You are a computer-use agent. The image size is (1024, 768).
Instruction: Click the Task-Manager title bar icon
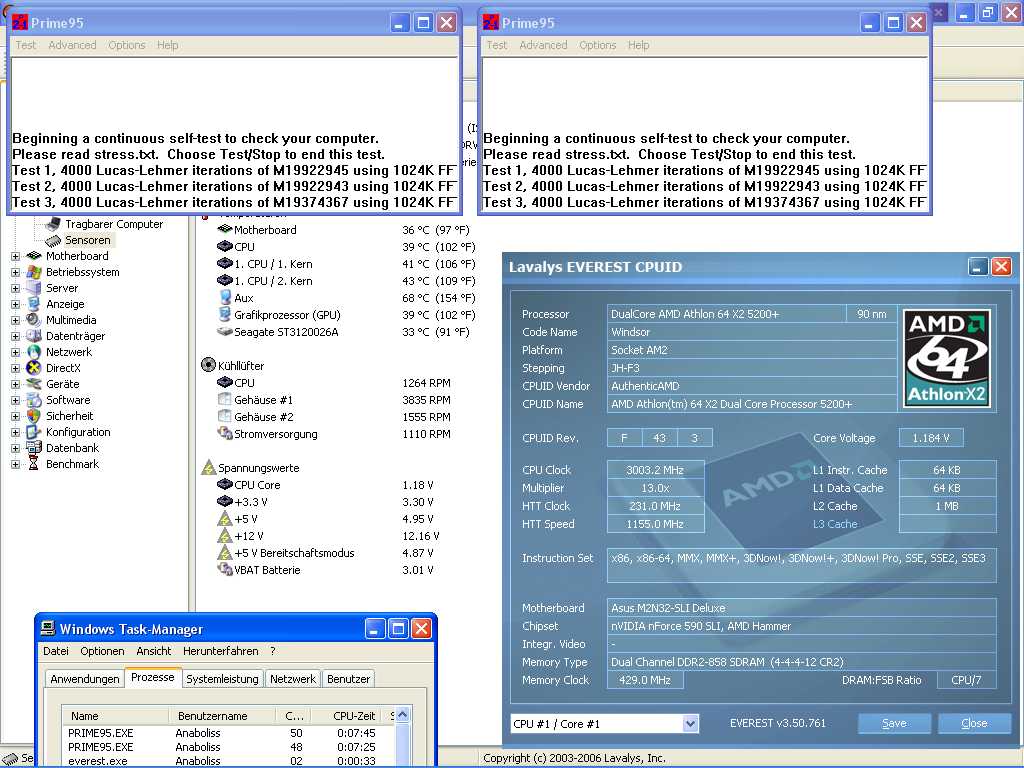[x=48, y=628]
